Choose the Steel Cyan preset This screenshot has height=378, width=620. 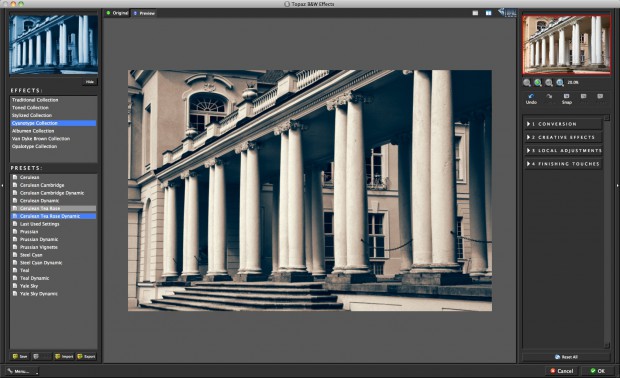[x=53, y=255]
